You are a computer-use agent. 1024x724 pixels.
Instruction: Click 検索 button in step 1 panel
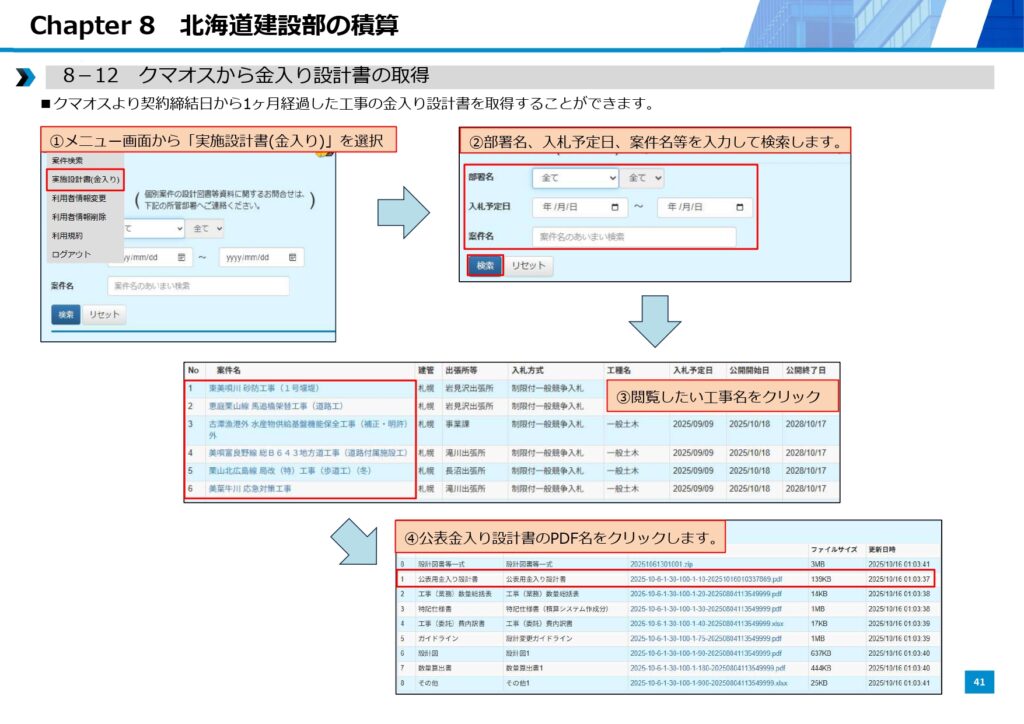coord(65,314)
